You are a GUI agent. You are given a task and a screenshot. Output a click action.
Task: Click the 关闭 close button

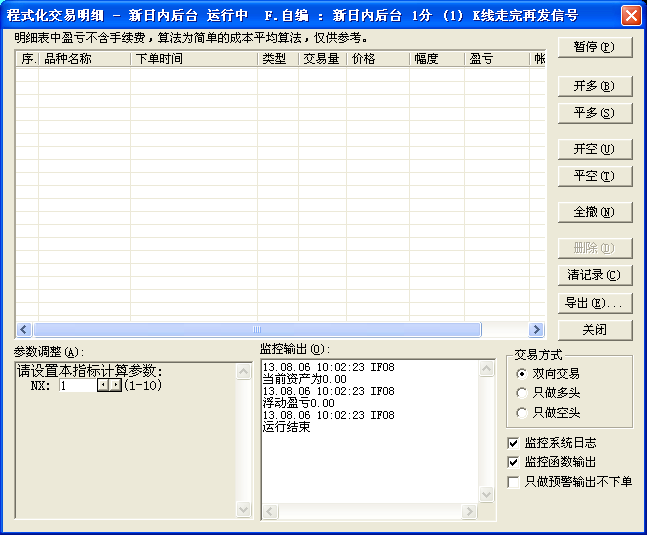(x=595, y=330)
